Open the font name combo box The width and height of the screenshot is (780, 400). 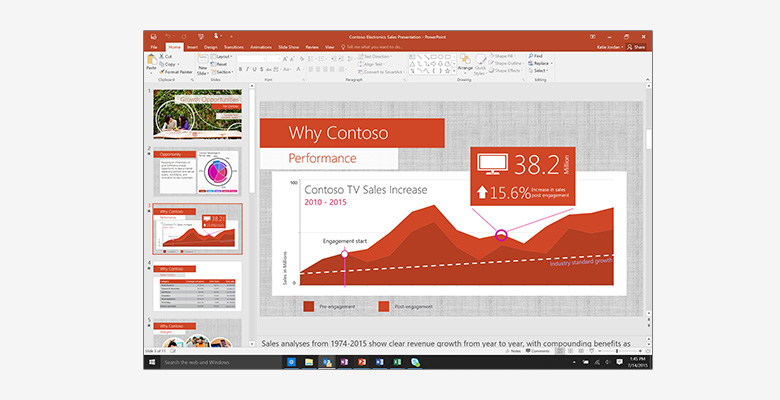(x=251, y=59)
